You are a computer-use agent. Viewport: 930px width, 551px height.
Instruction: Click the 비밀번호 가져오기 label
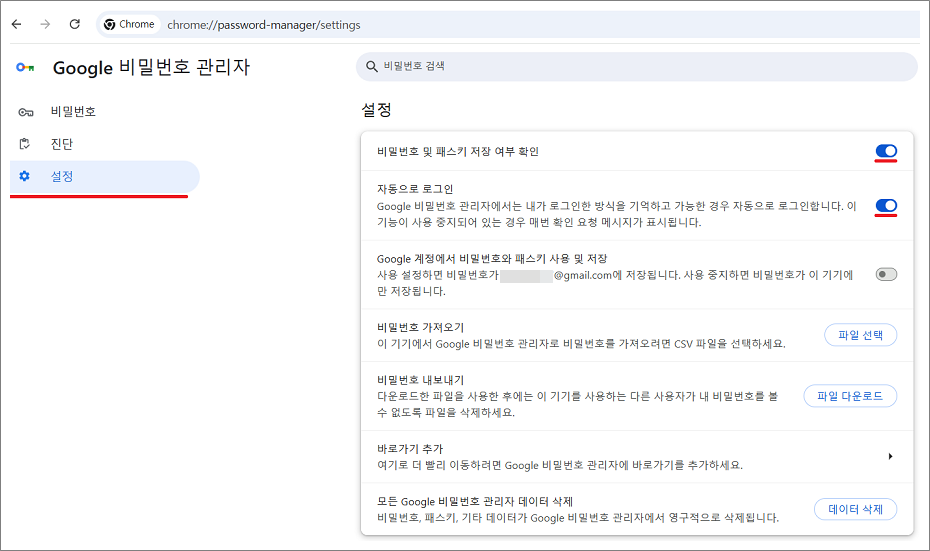(421, 327)
